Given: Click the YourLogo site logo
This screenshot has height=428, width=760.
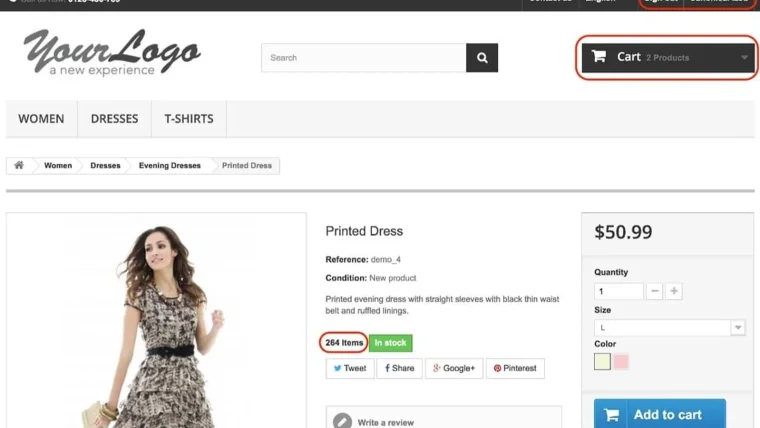Looking at the screenshot, I should (x=112, y=52).
